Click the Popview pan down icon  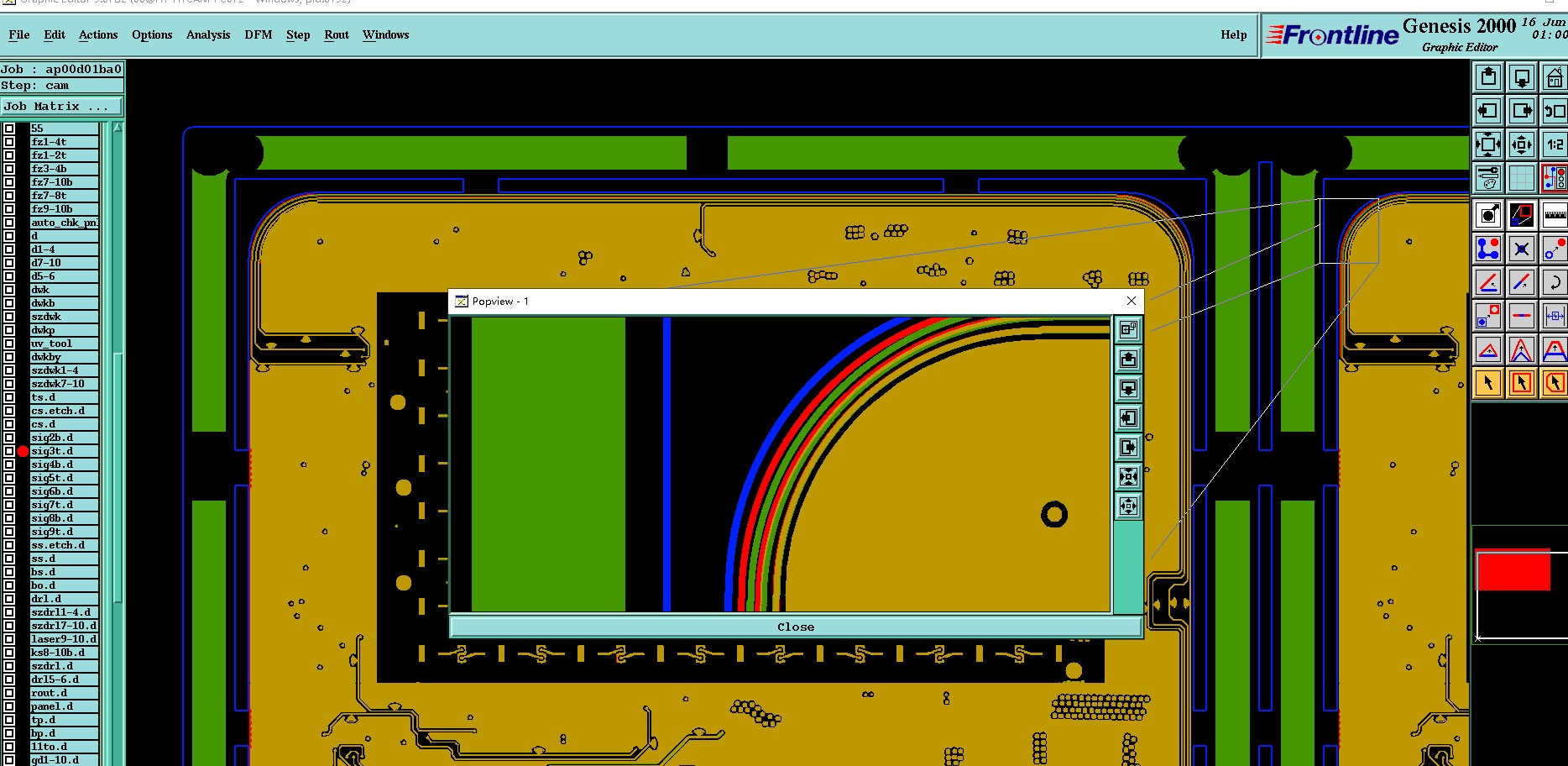click(1129, 388)
